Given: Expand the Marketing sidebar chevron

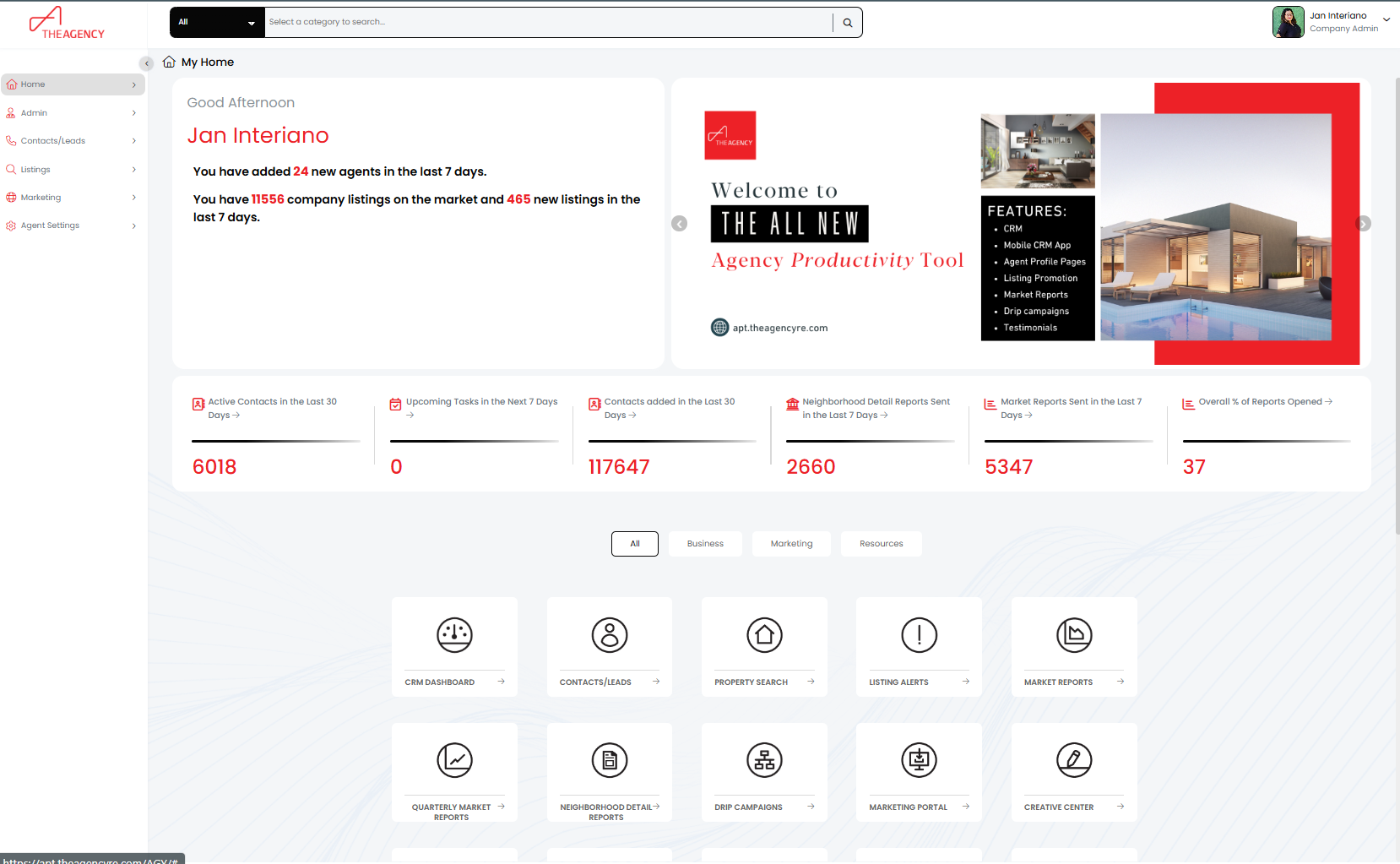Looking at the screenshot, I should coord(134,198).
